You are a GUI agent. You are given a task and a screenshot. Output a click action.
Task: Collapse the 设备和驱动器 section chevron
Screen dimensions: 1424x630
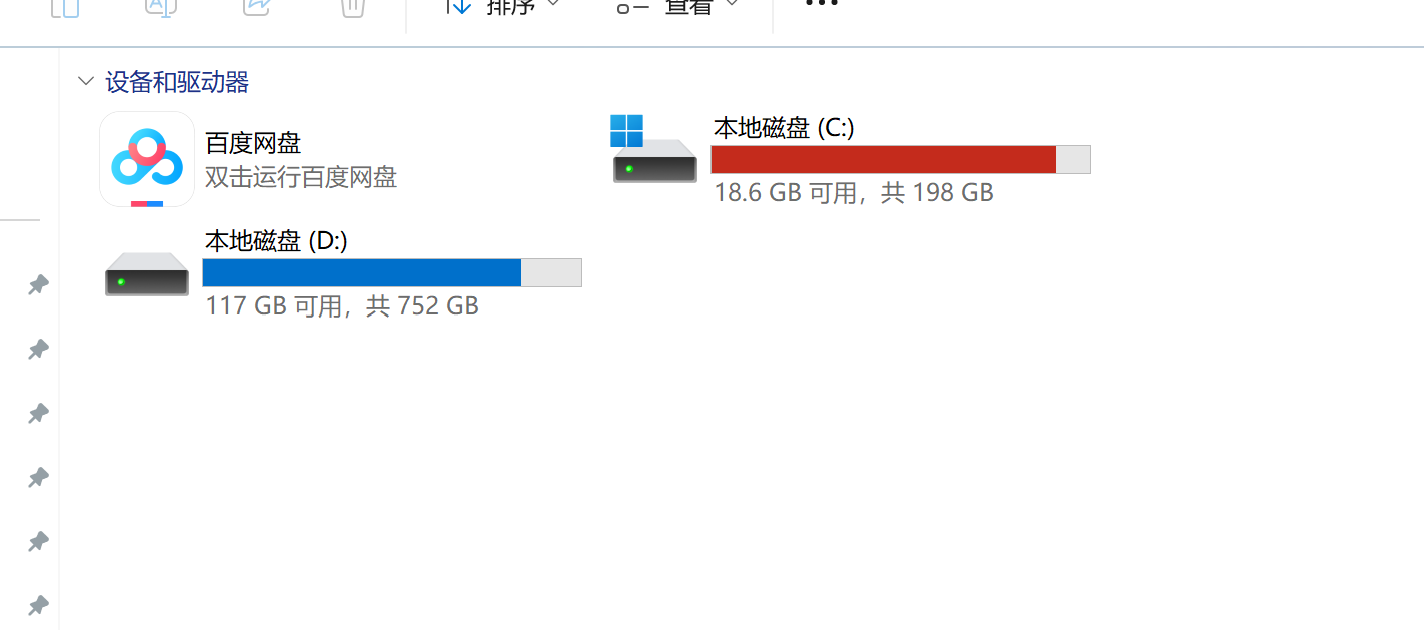pyautogui.click(x=86, y=81)
